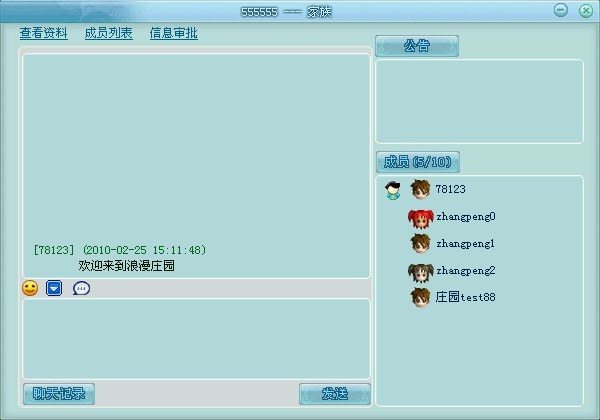Click avatar of zhangpeng1

(421, 244)
